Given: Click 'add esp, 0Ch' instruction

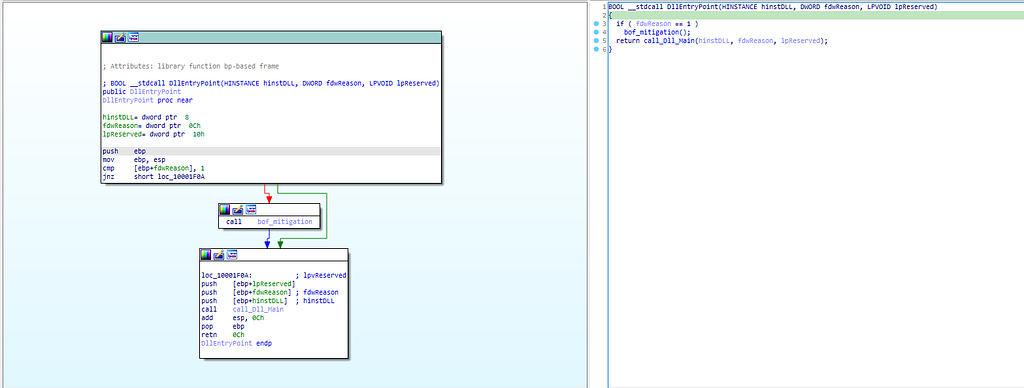Looking at the screenshot, I should [x=232, y=317].
